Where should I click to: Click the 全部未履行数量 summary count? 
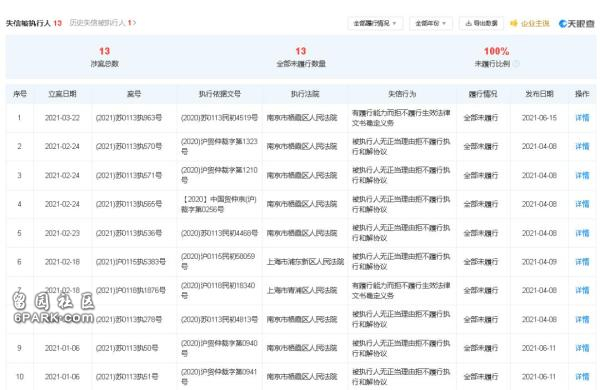click(301, 51)
